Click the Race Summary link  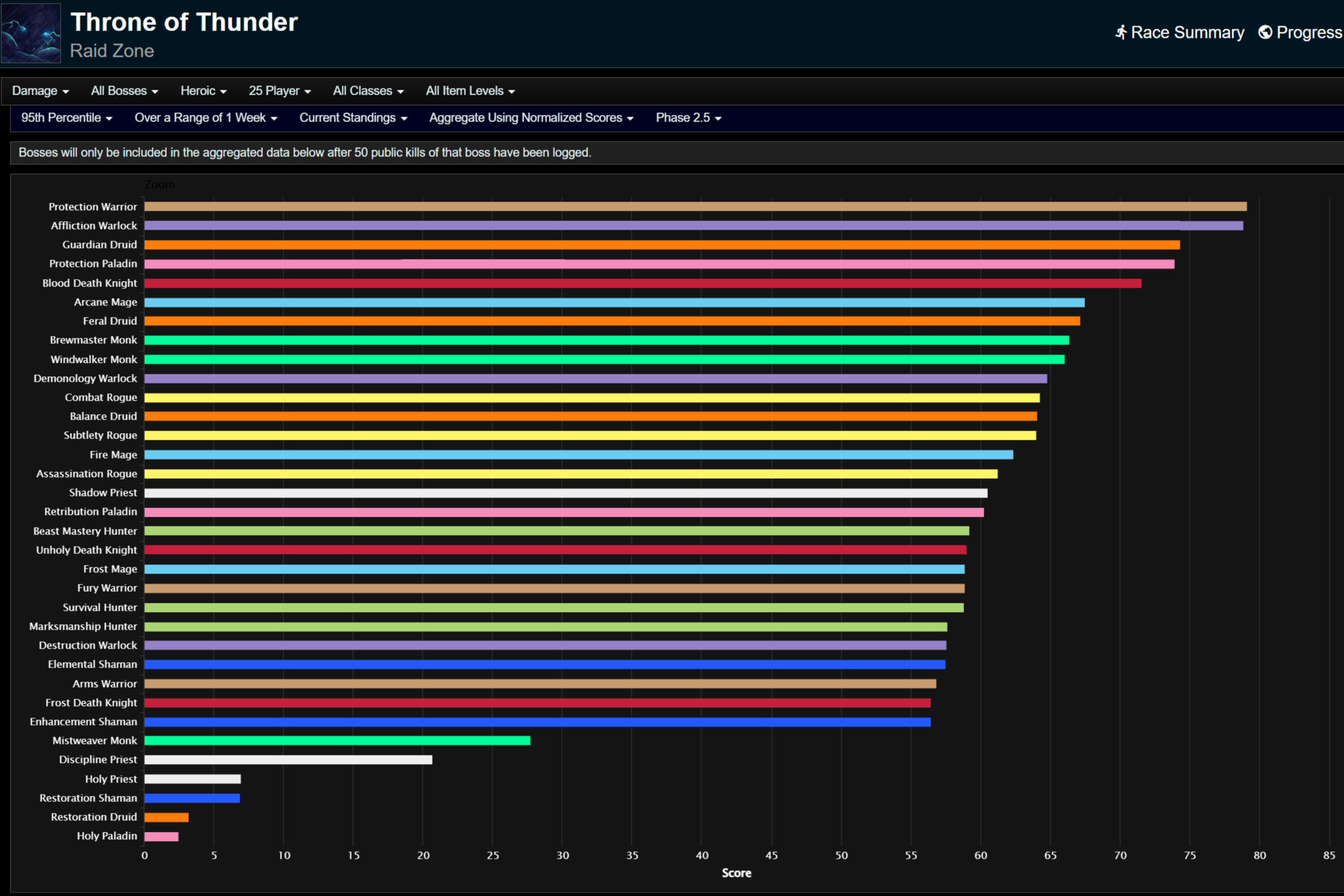coord(1186,32)
